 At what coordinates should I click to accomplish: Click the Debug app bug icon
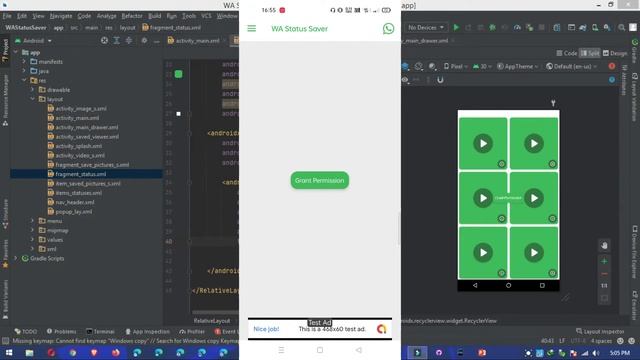tap(493, 27)
